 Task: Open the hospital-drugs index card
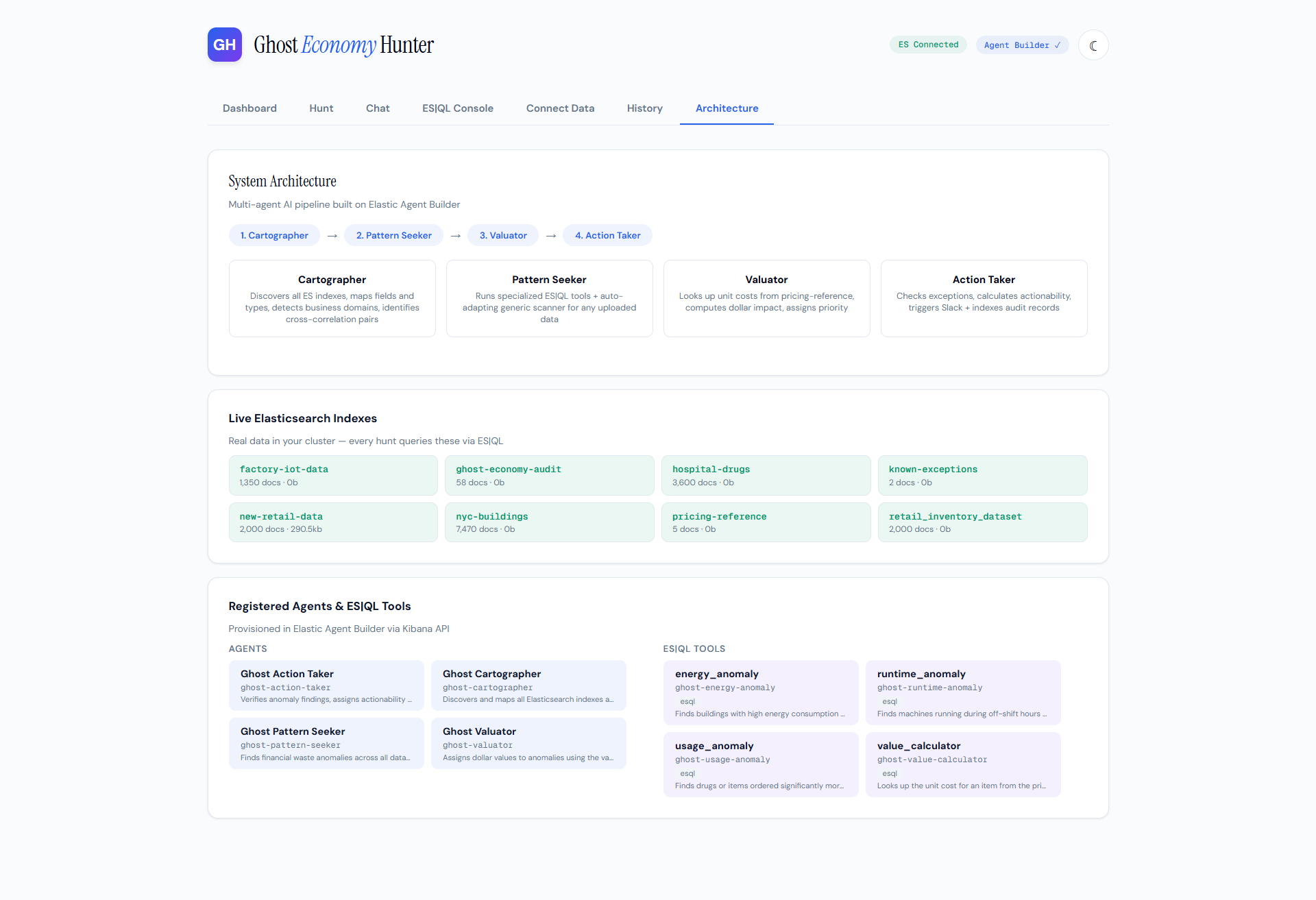[x=766, y=475]
